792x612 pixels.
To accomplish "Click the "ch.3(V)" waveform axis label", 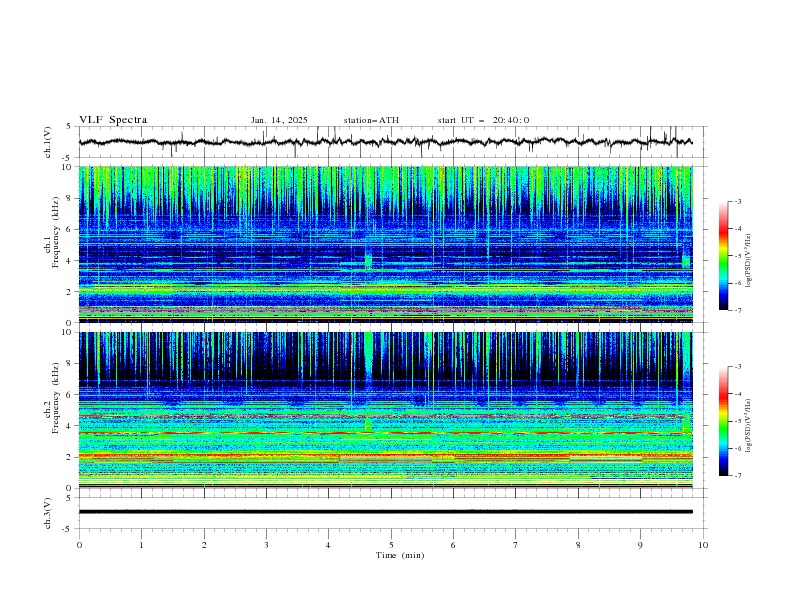I will pos(48,513).
